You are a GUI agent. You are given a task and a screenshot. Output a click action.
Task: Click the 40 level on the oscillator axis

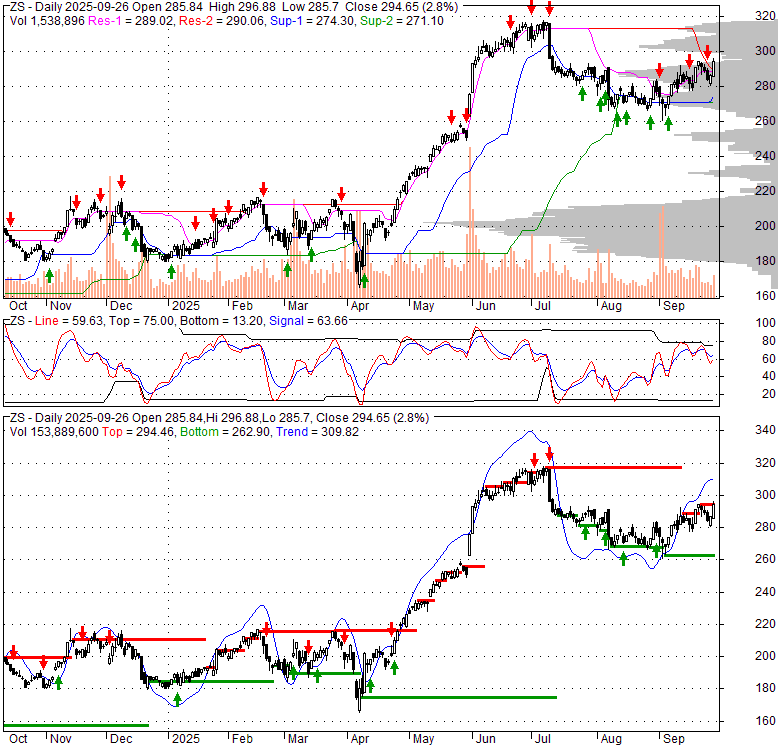[769, 376]
